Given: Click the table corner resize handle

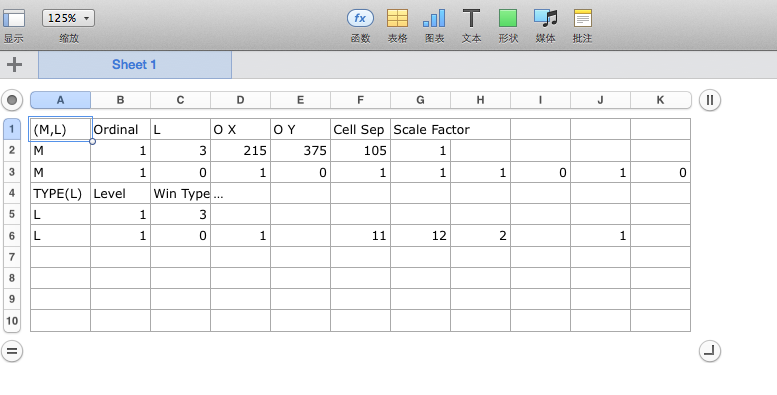Looking at the screenshot, I should point(710,351).
